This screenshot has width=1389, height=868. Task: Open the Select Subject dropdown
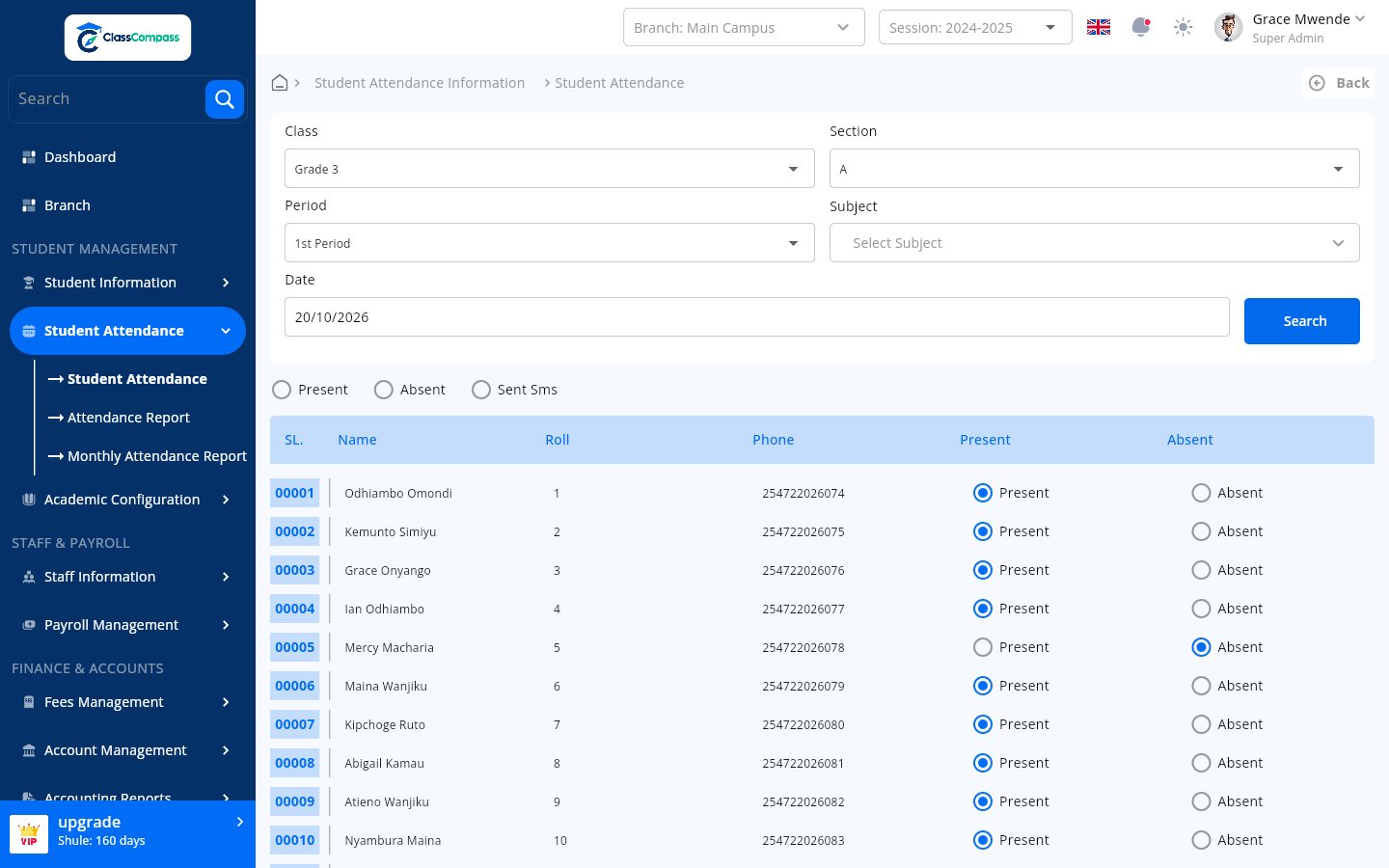point(1095,243)
